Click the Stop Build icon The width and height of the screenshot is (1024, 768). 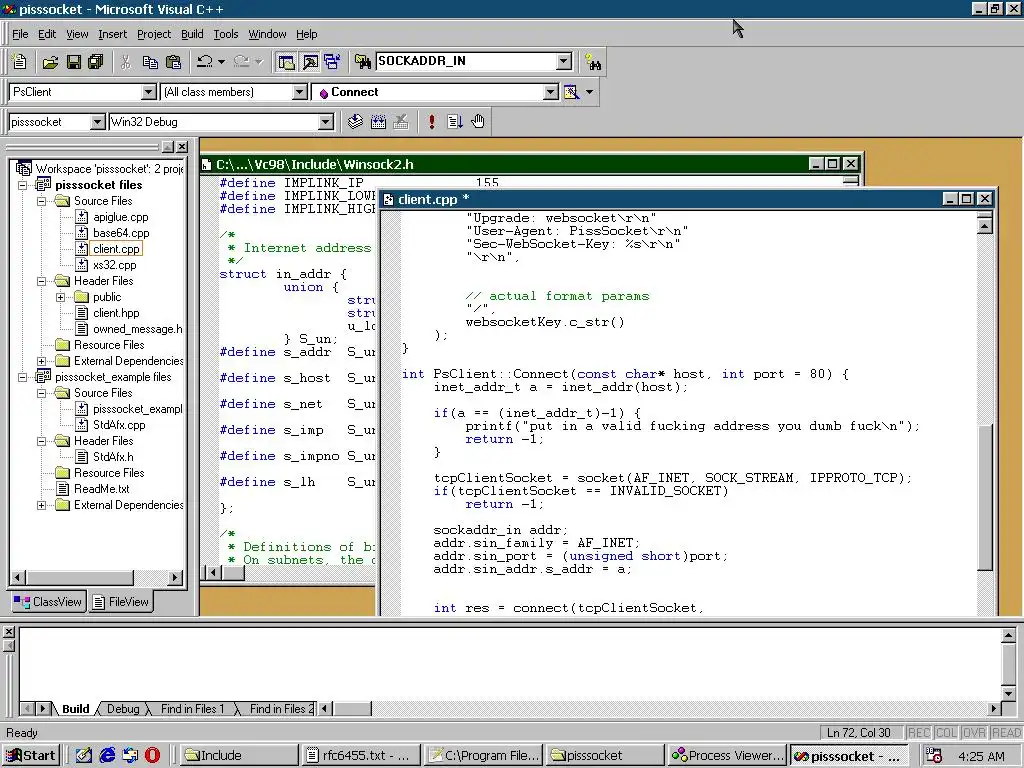tap(401, 121)
